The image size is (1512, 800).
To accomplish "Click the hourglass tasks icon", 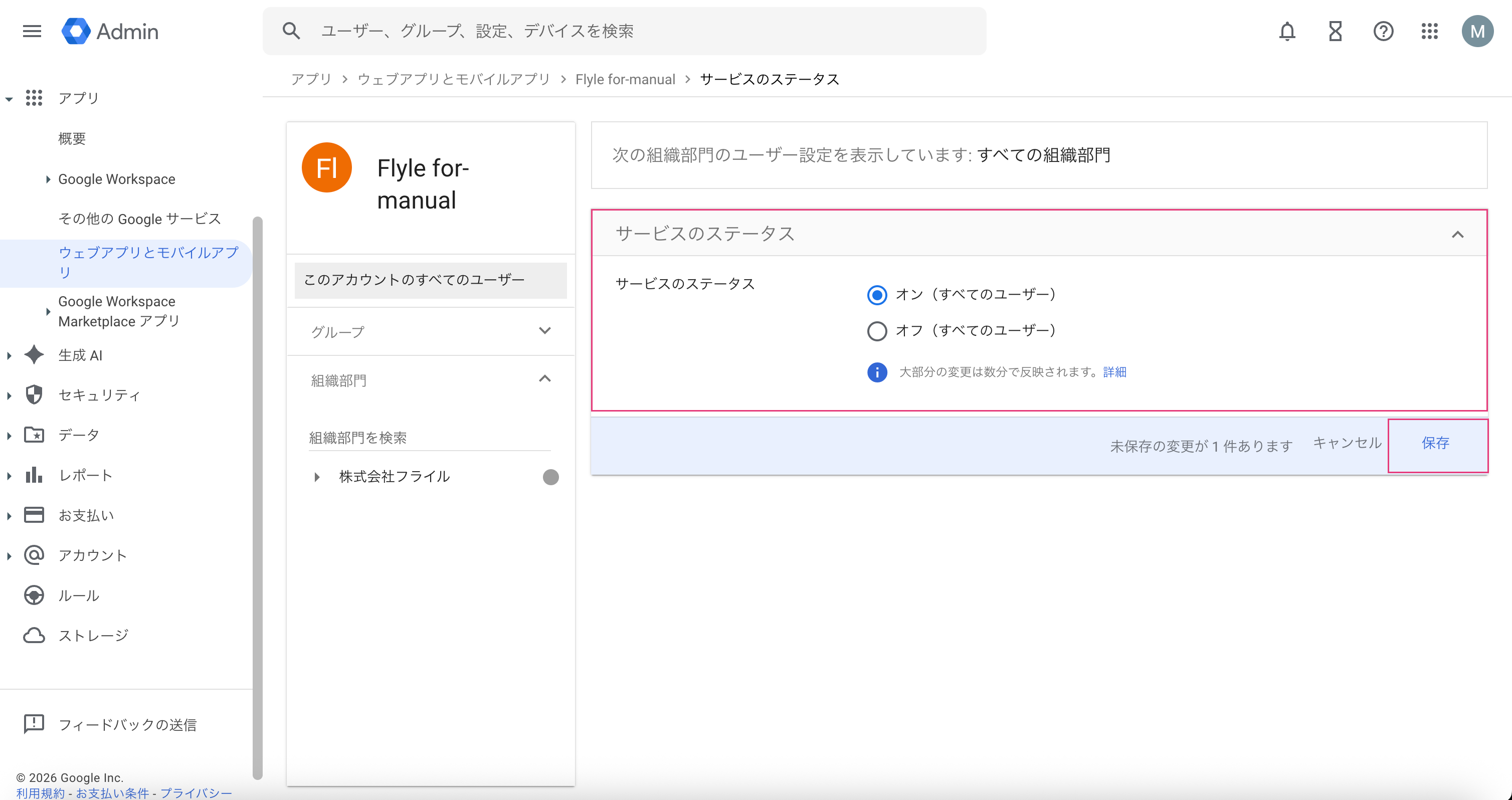I will (x=1336, y=31).
